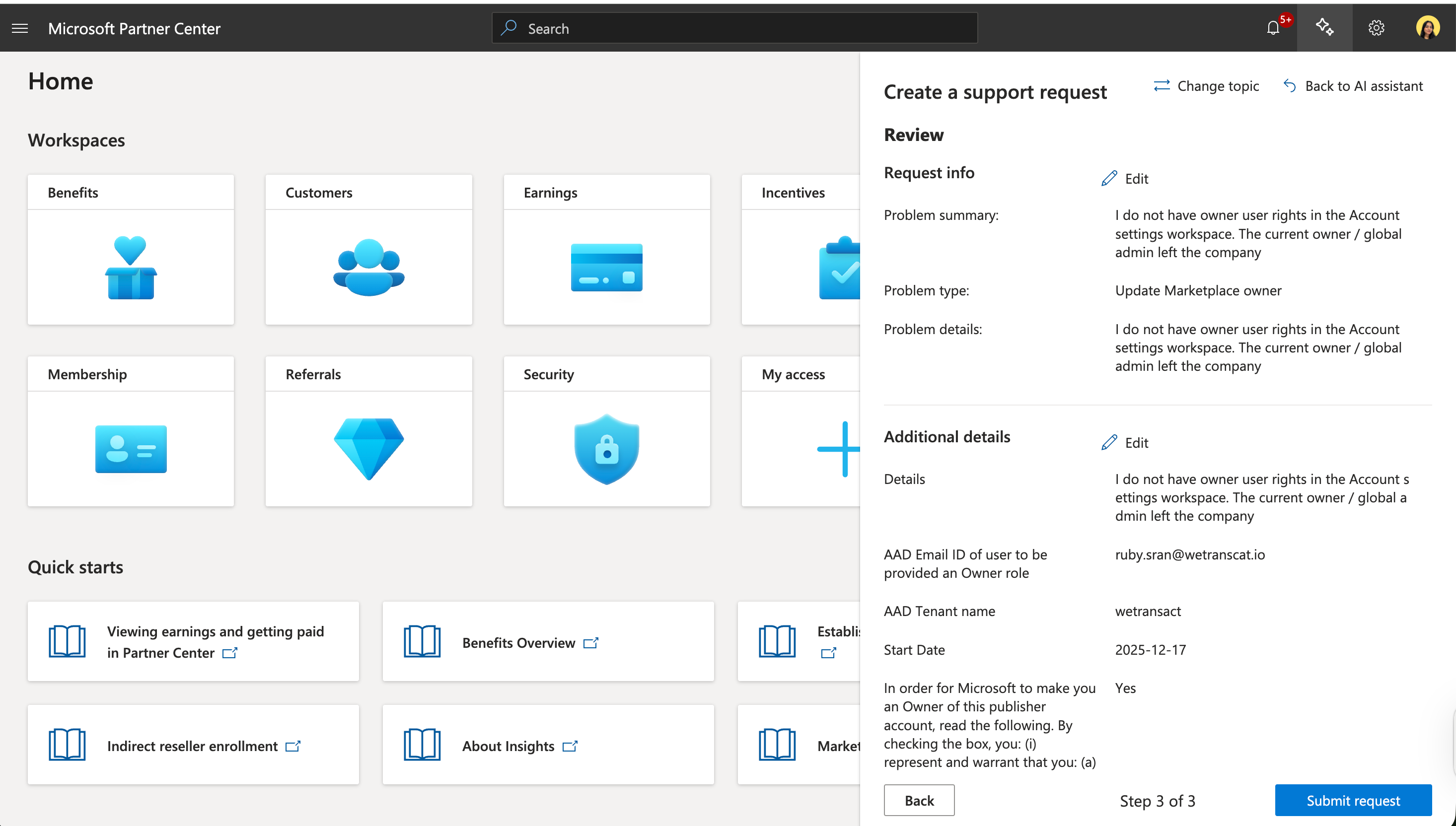Open the Earnings workspace card icon
This screenshot has width=1456, height=826.
pyautogui.click(x=606, y=267)
